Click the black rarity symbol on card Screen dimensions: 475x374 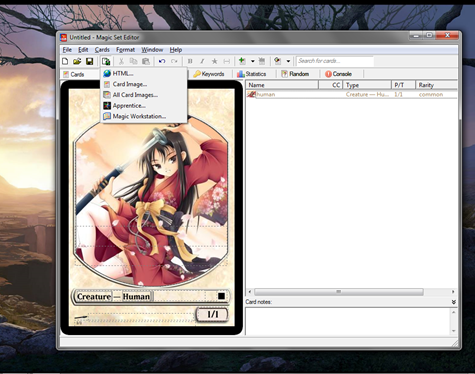(x=221, y=296)
